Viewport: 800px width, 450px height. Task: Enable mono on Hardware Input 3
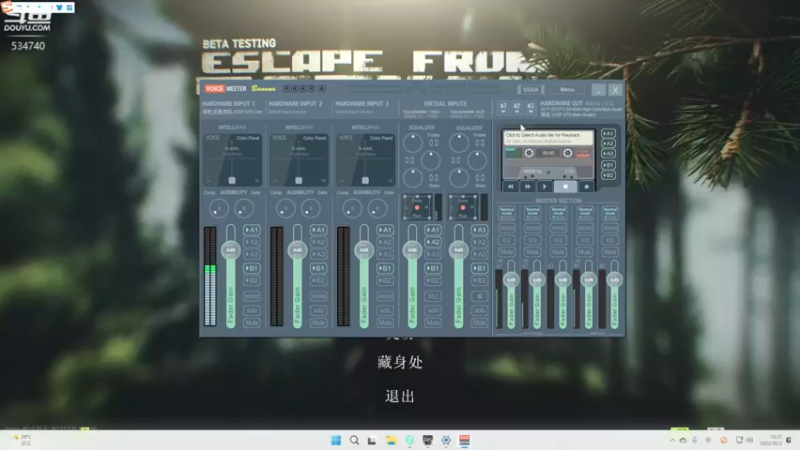click(x=385, y=296)
